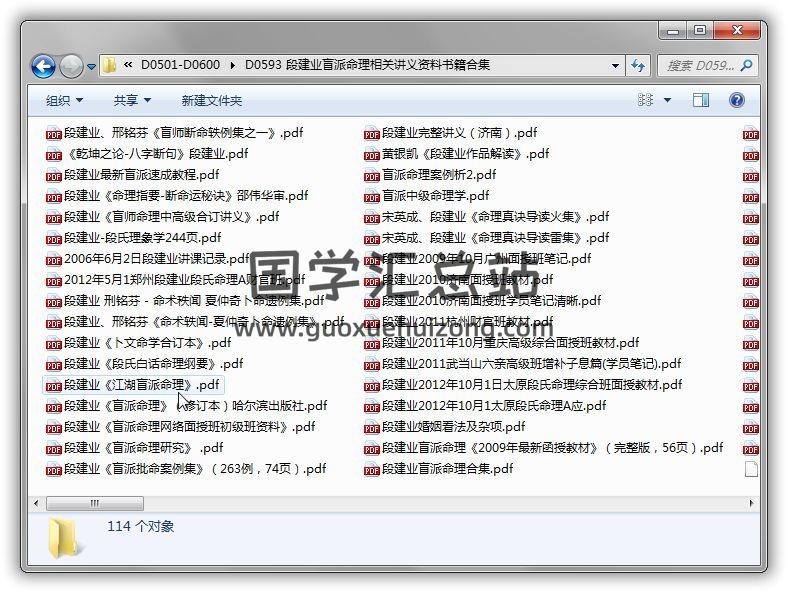This screenshot has height=593, width=788.
Task: Select PDF icon of 段建业最新盲派速成教程
Action: point(53,176)
